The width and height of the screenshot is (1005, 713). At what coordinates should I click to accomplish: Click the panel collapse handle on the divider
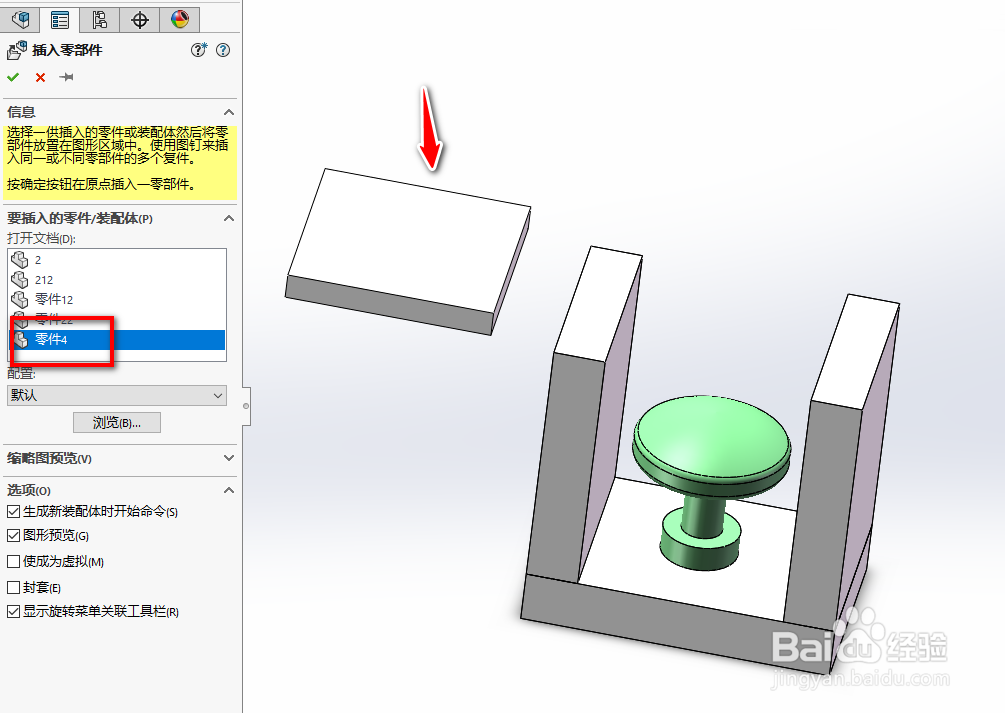(x=246, y=406)
